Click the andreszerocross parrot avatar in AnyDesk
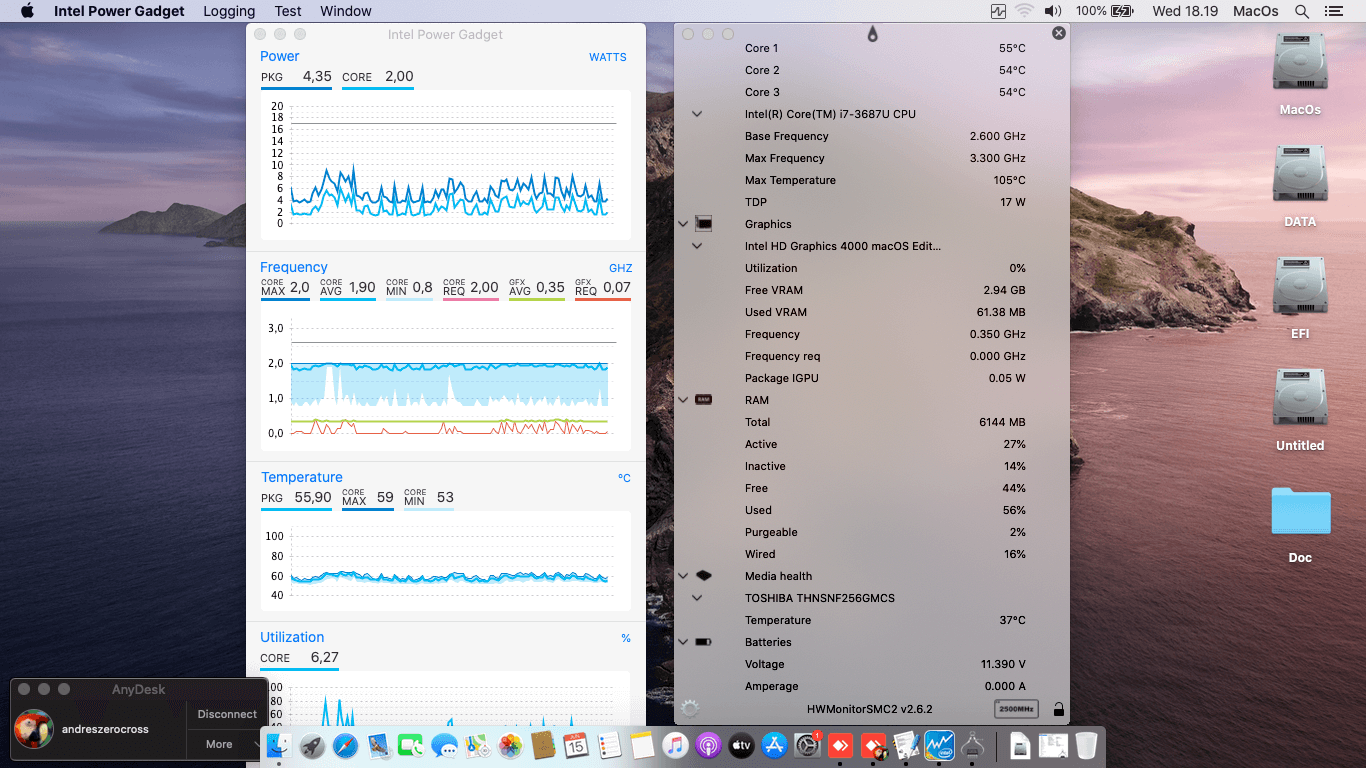The width and height of the screenshot is (1366, 768). pos(34,729)
